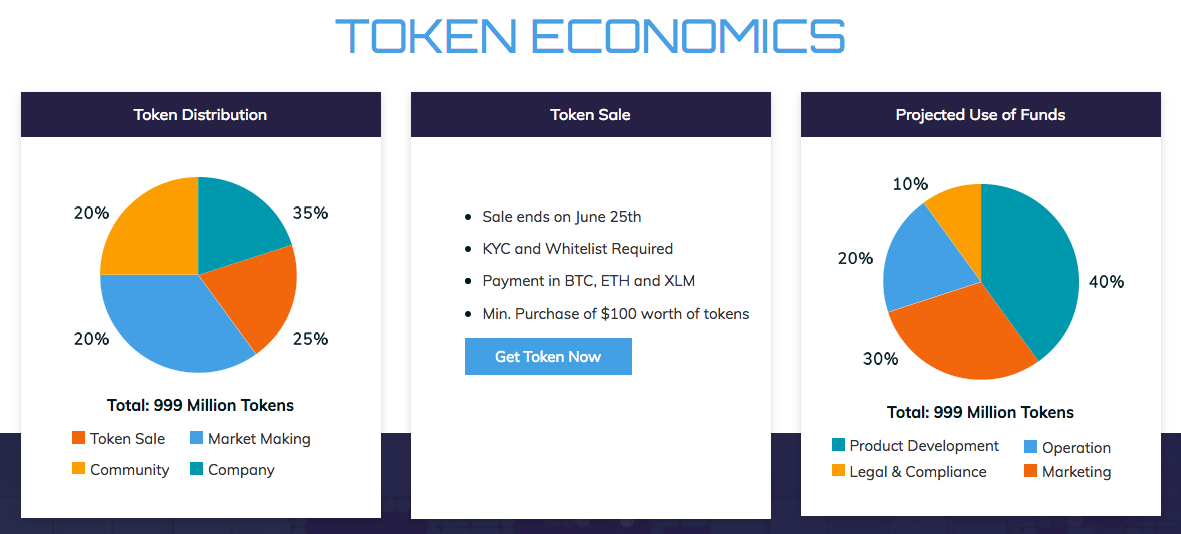This screenshot has width=1181, height=534.
Task: Click the blue Operation legend swatch
Action: [x=1031, y=447]
